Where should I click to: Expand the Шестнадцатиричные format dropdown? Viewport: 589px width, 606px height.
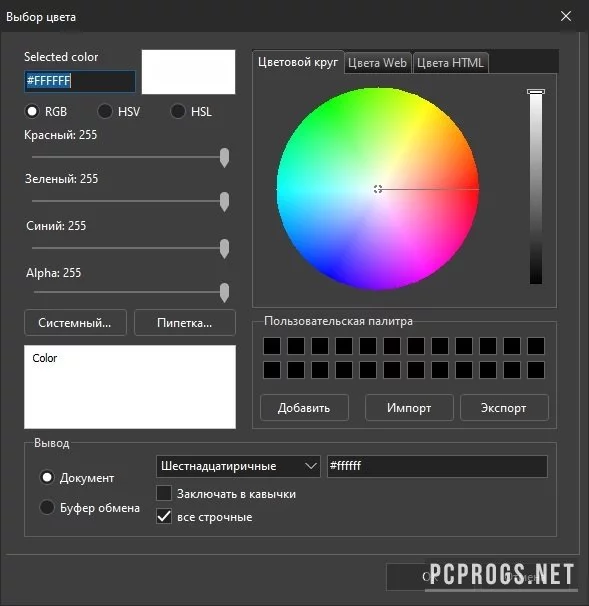[238, 466]
